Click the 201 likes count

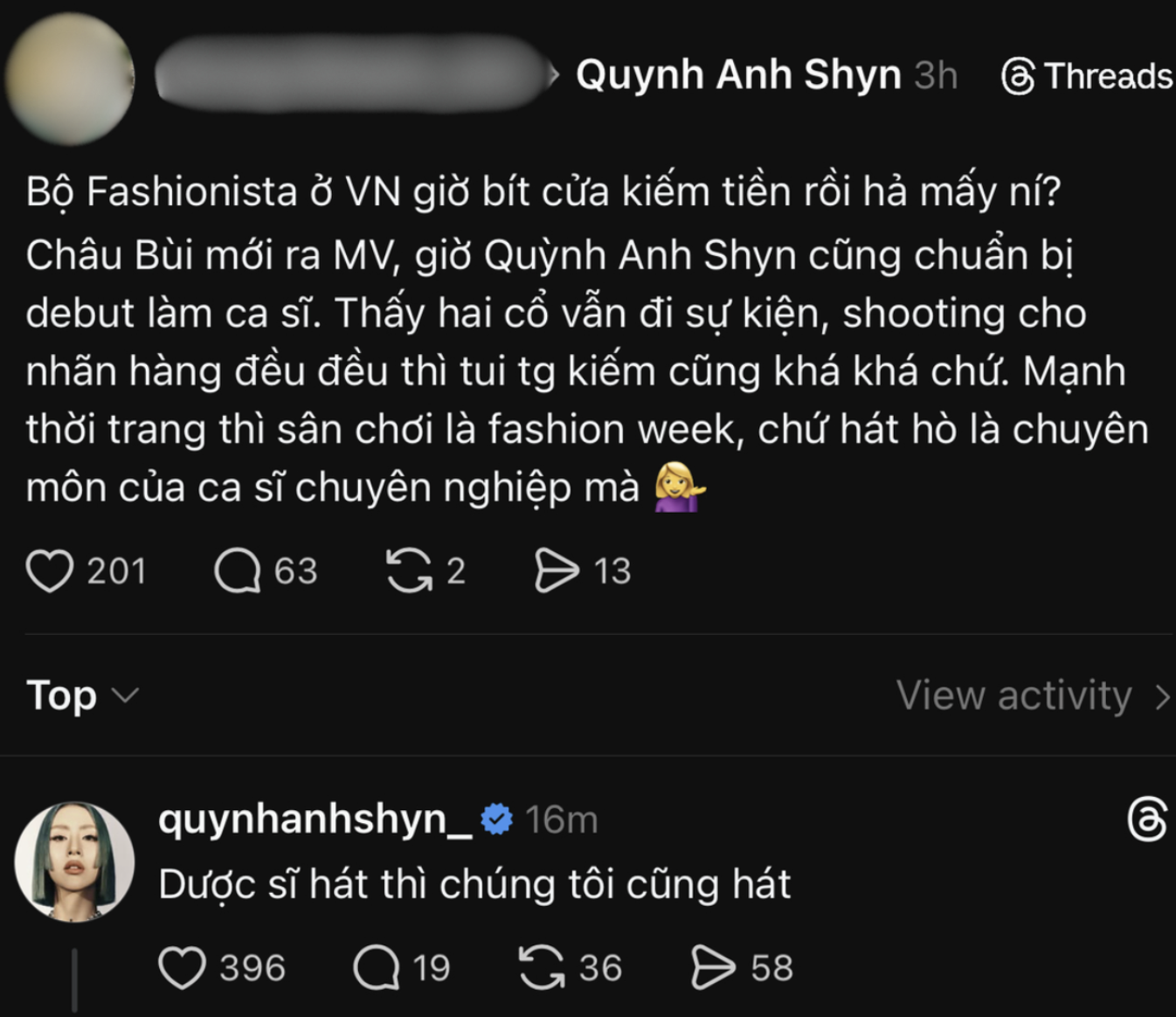(114, 571)
